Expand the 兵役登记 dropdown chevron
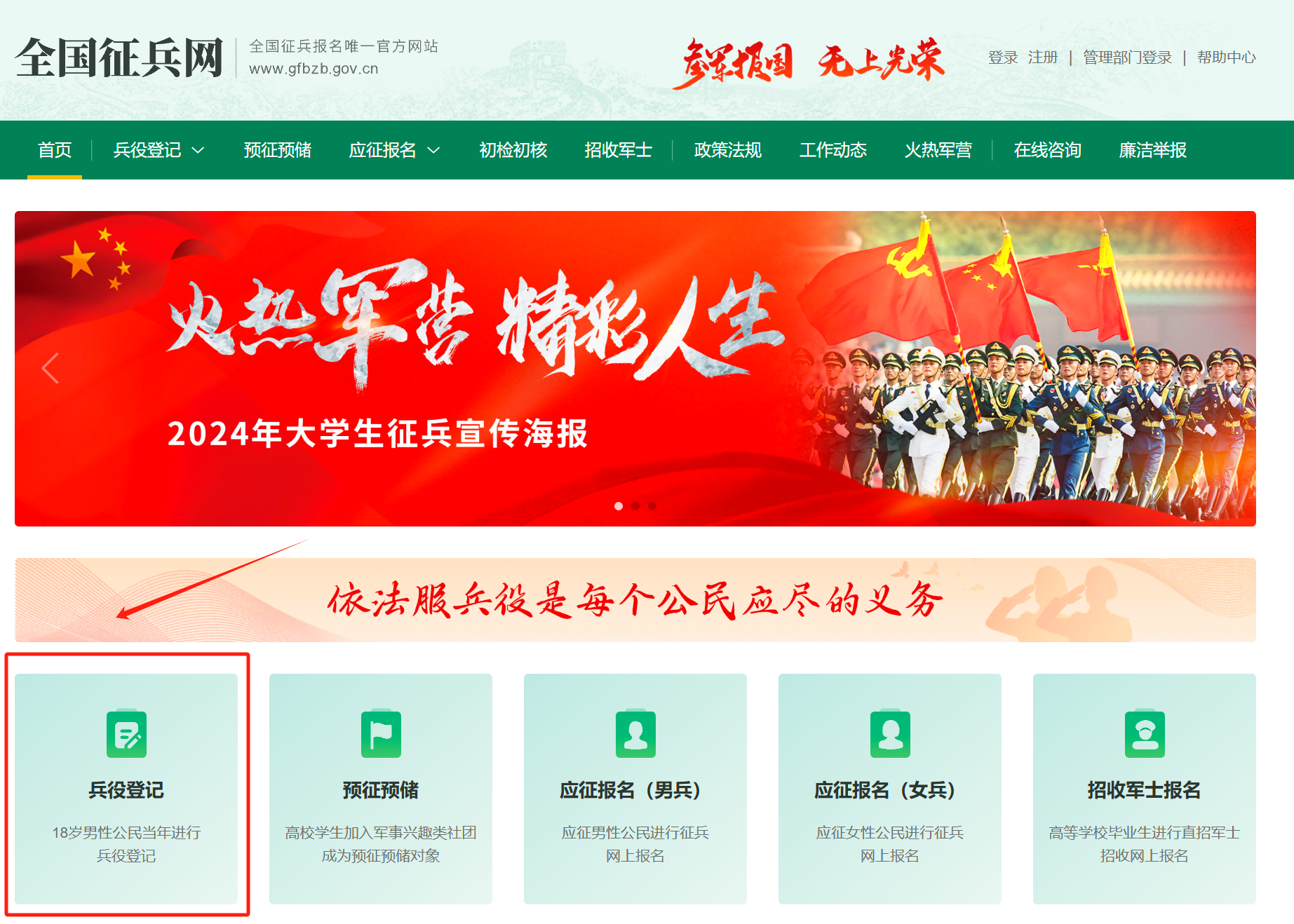Viewport: 1294px width, 924px height. coord(198,150)
